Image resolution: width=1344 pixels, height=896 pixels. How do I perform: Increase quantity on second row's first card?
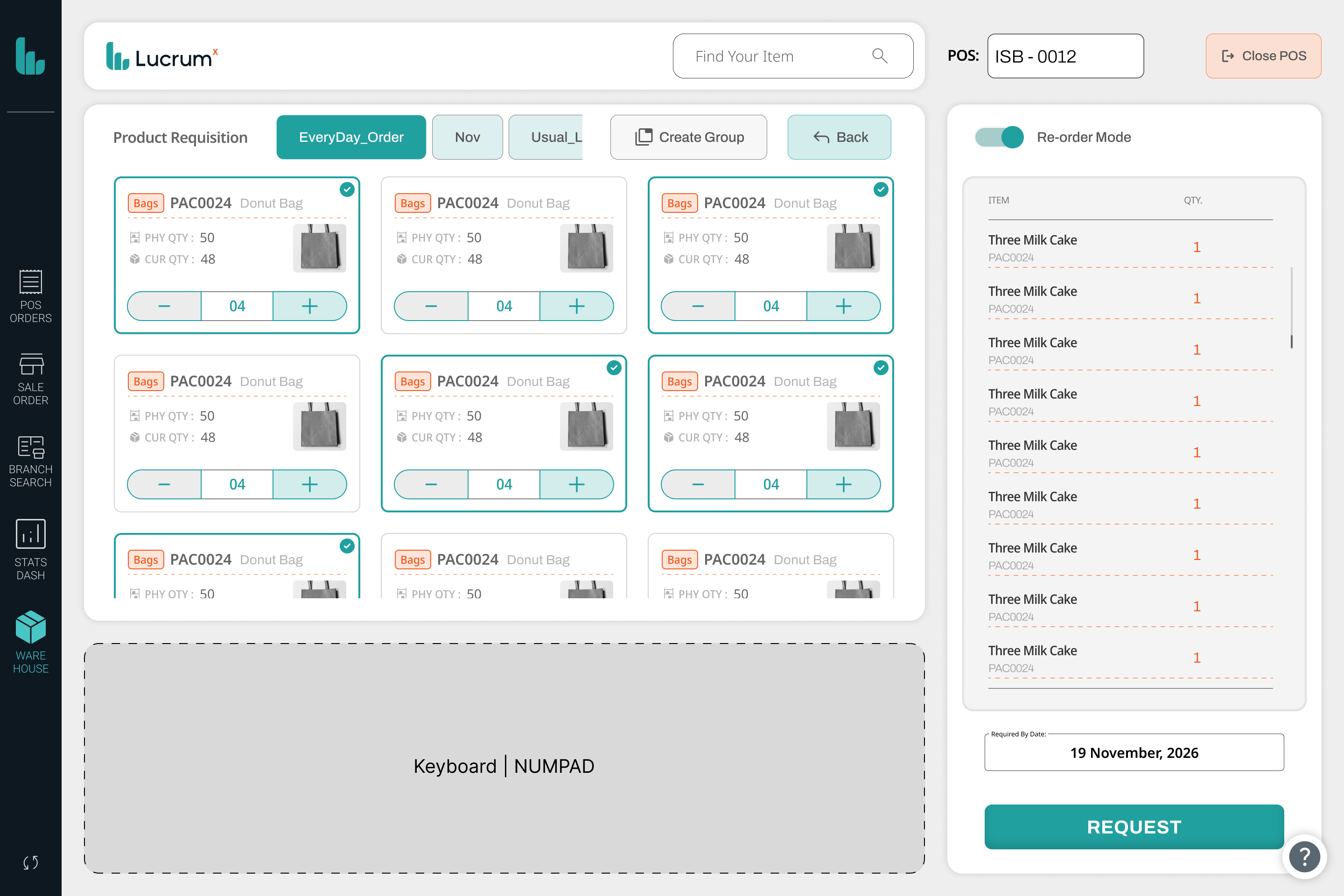tap(310, 484)
